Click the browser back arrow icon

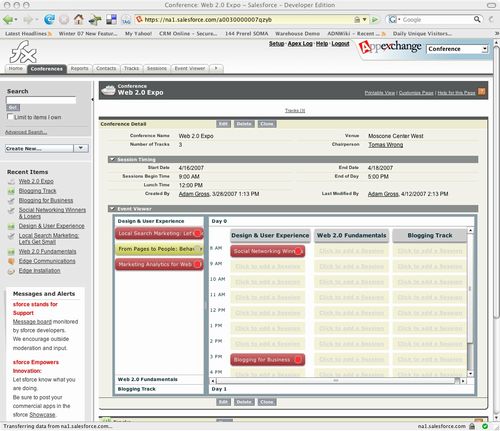click(7, 20)
